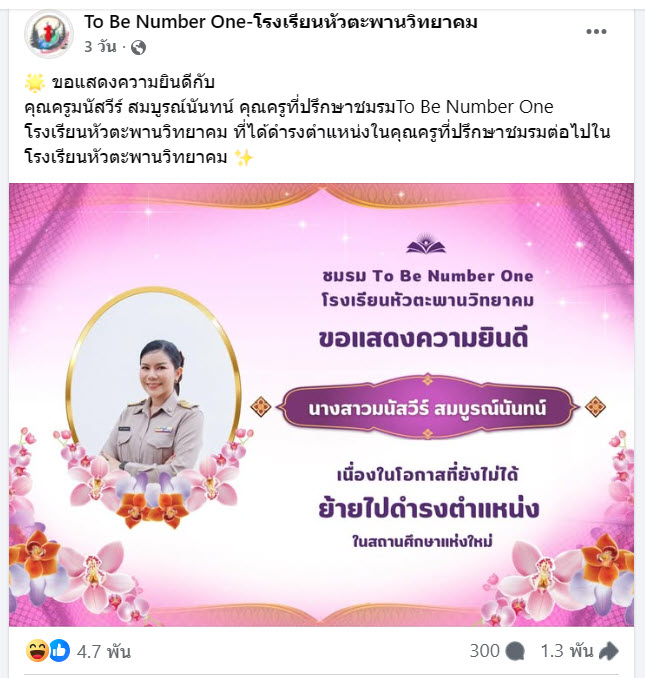Open the pink congratulation image post

coord(322,405)
